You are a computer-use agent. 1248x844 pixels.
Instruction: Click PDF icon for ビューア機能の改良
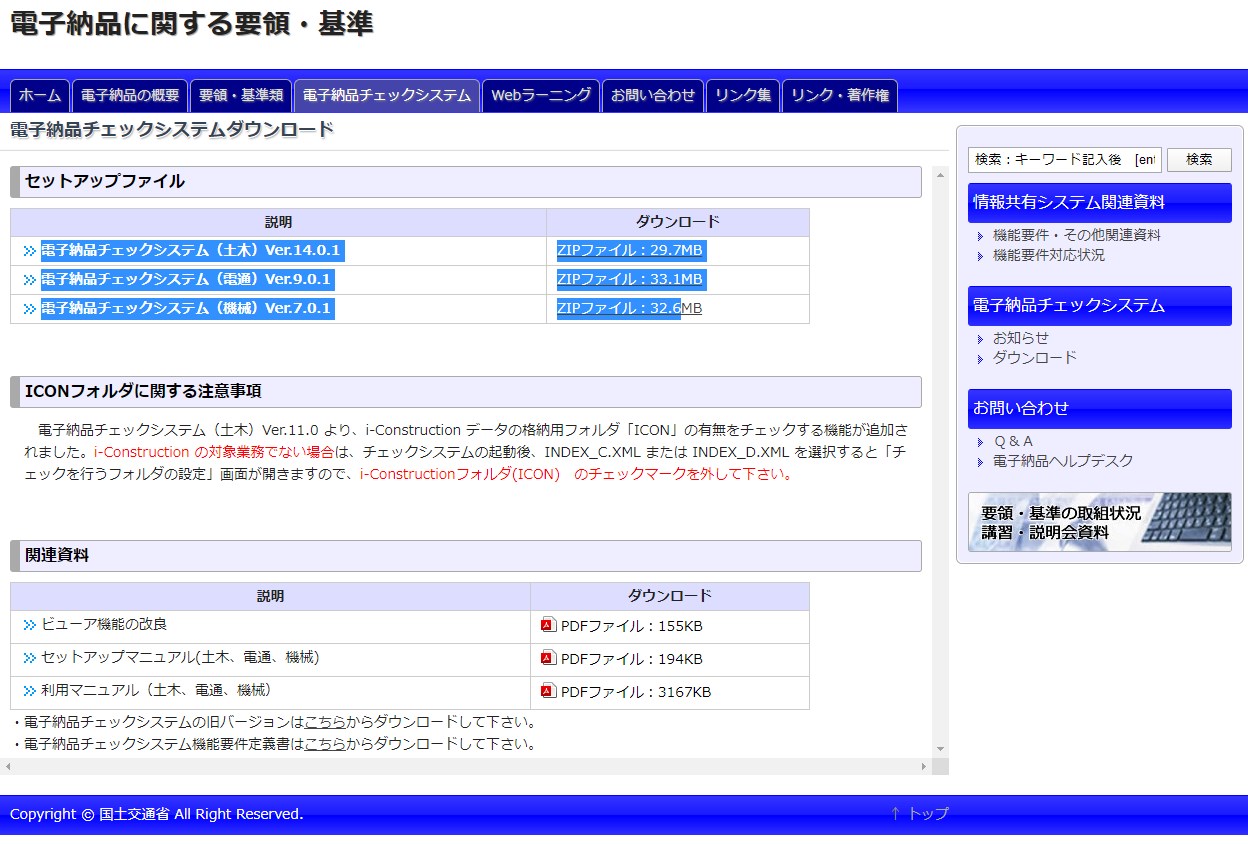click(x=547, y=625)
